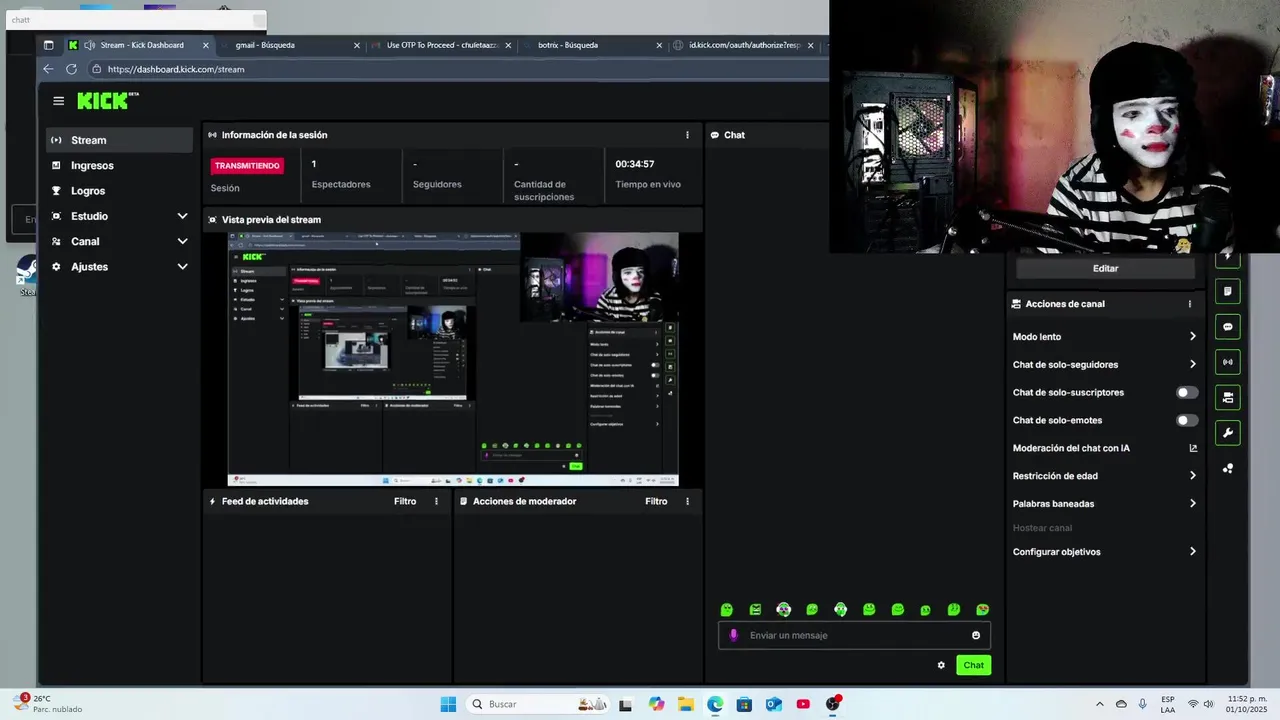Go back in the browser
The width and height of the screenshot is (1280, 720).
click(48, 69)
